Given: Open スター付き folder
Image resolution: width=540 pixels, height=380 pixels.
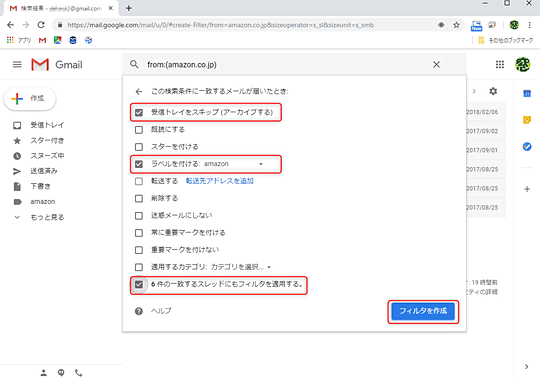Looking at the screenshot, I should tap(47, 141).
